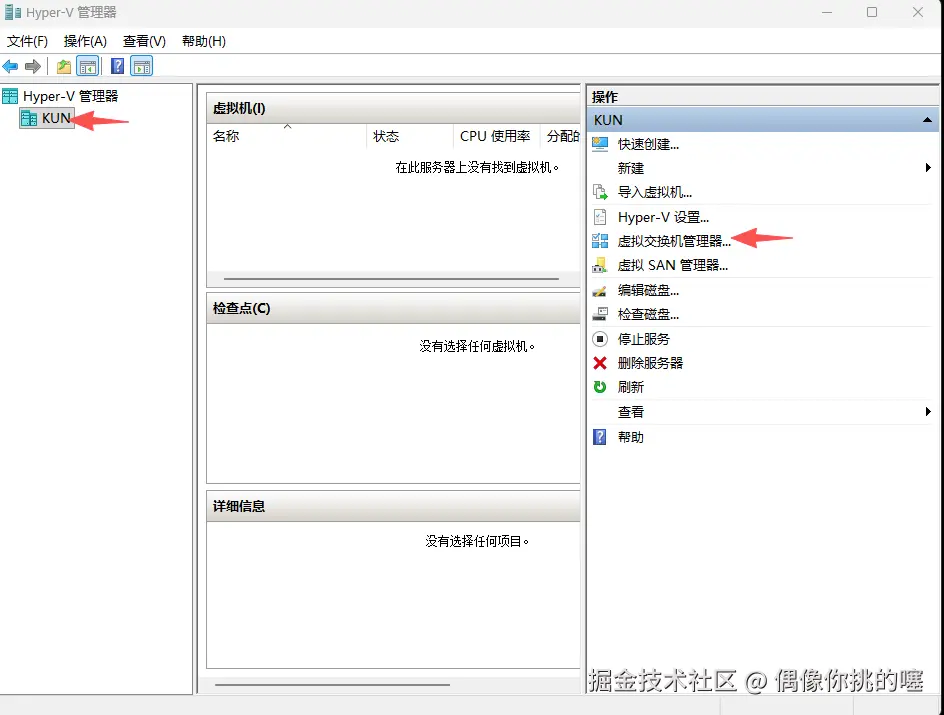
Task: Open the 文件(F) menu
Action: pos(27,41)
